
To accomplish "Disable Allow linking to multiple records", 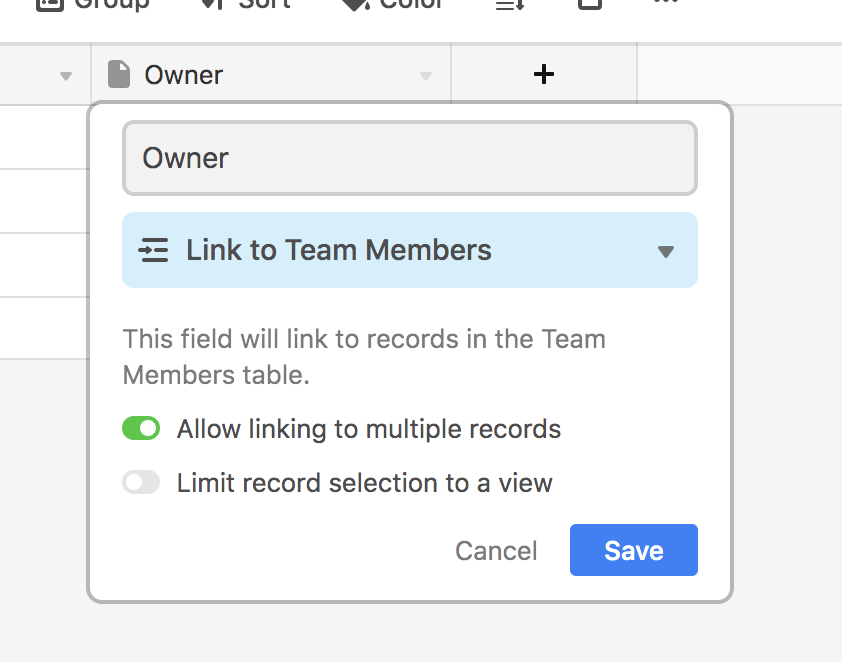I will [x=141, y=429].
